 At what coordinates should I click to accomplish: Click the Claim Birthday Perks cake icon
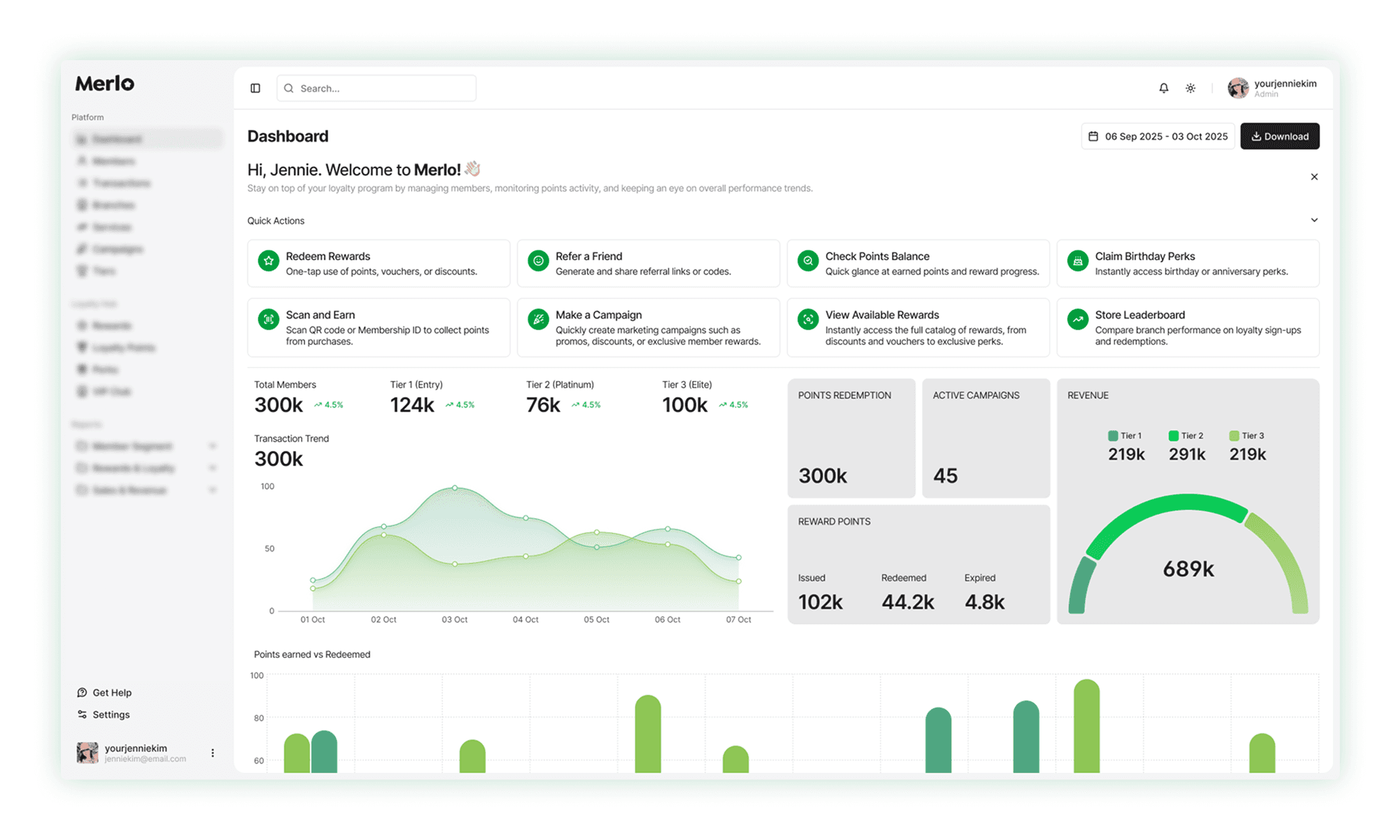click(x=1077, y=260)
